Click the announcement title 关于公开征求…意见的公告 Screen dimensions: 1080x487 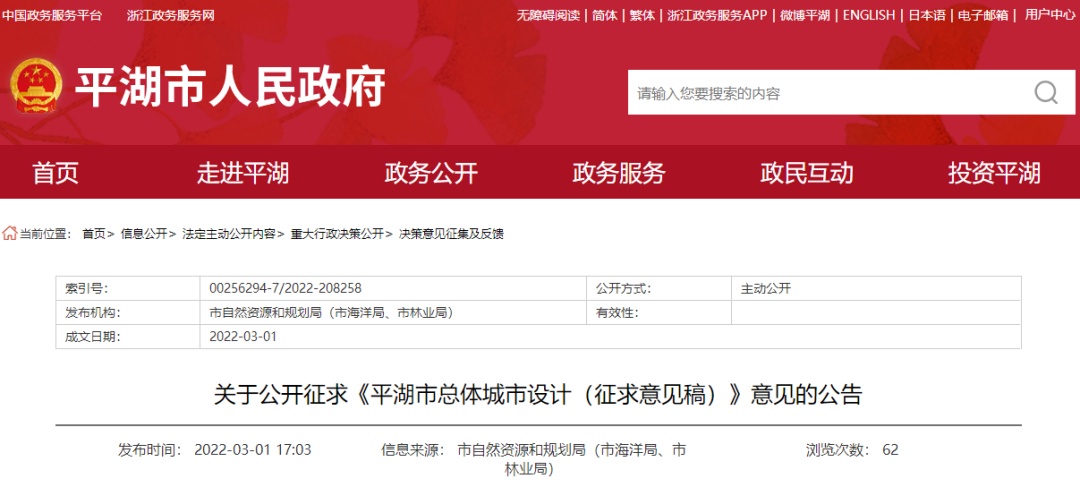538,395
